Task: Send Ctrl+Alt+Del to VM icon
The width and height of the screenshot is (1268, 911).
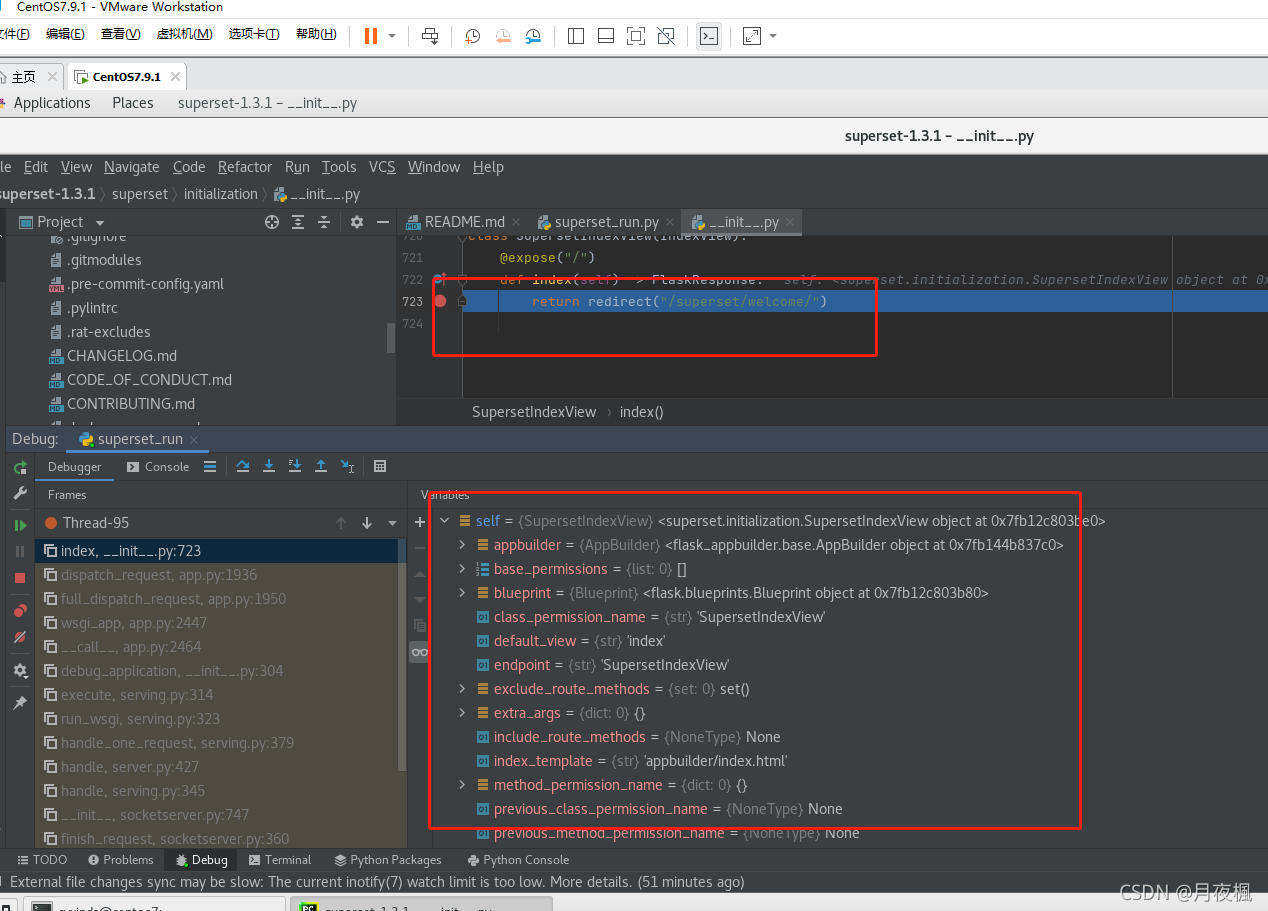Action: coord(430,36)
